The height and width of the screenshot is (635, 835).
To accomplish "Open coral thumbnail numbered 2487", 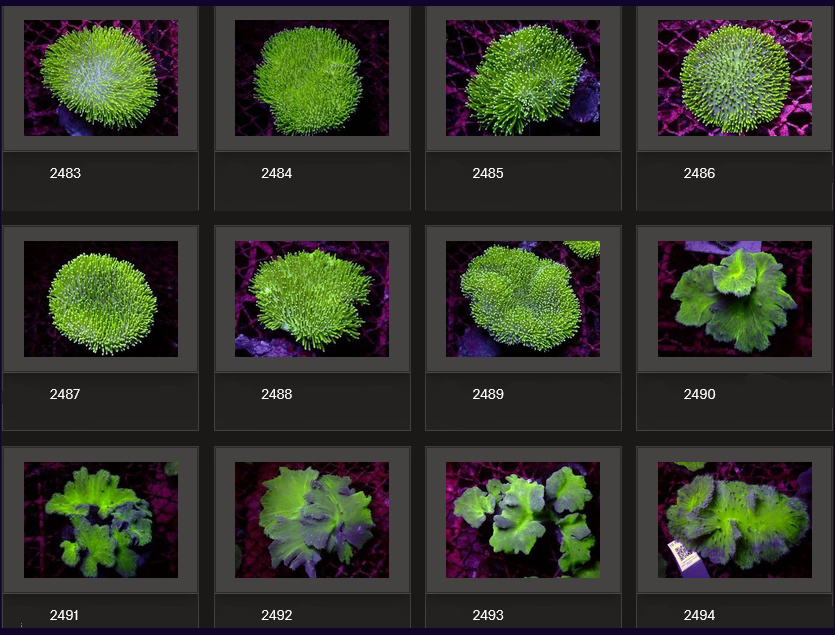I will [x=101, y=299].
